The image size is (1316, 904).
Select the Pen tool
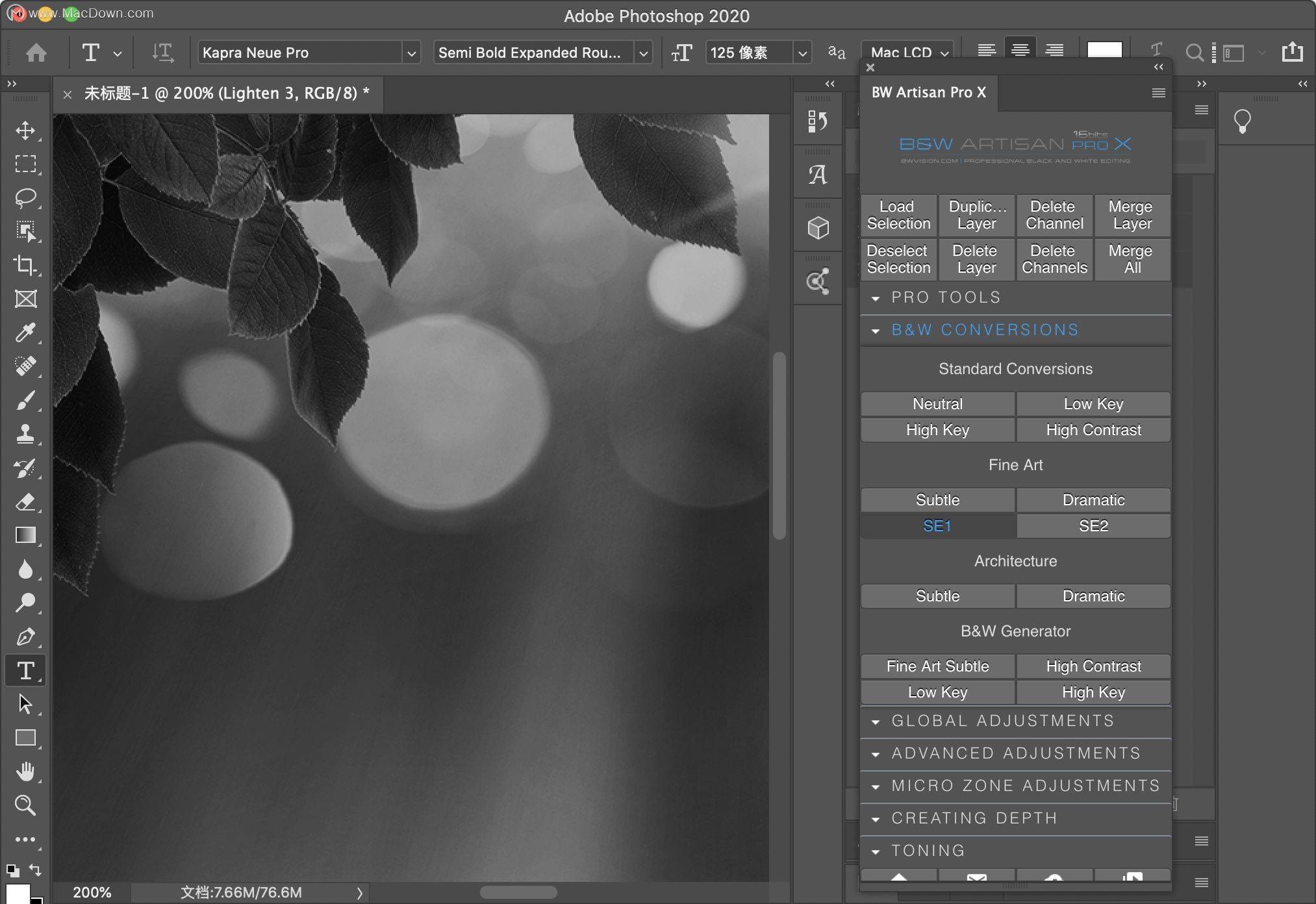click(25, 636)
